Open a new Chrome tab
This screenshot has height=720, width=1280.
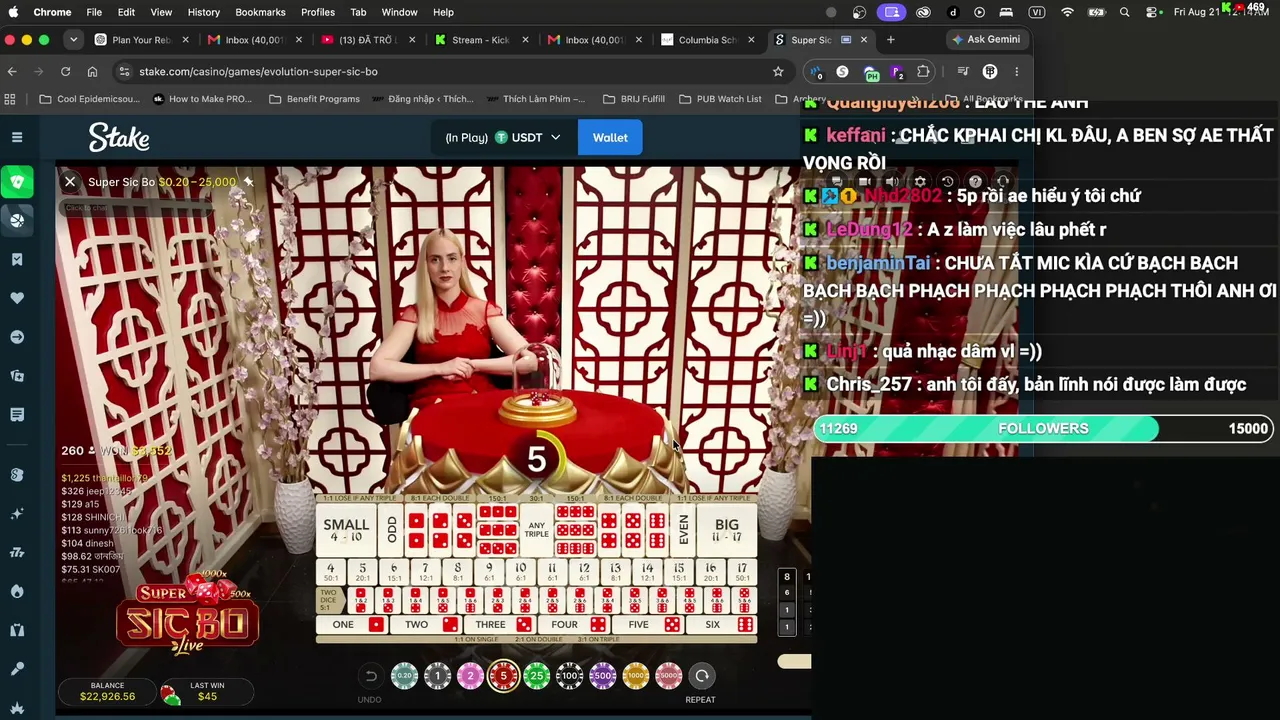891,40
